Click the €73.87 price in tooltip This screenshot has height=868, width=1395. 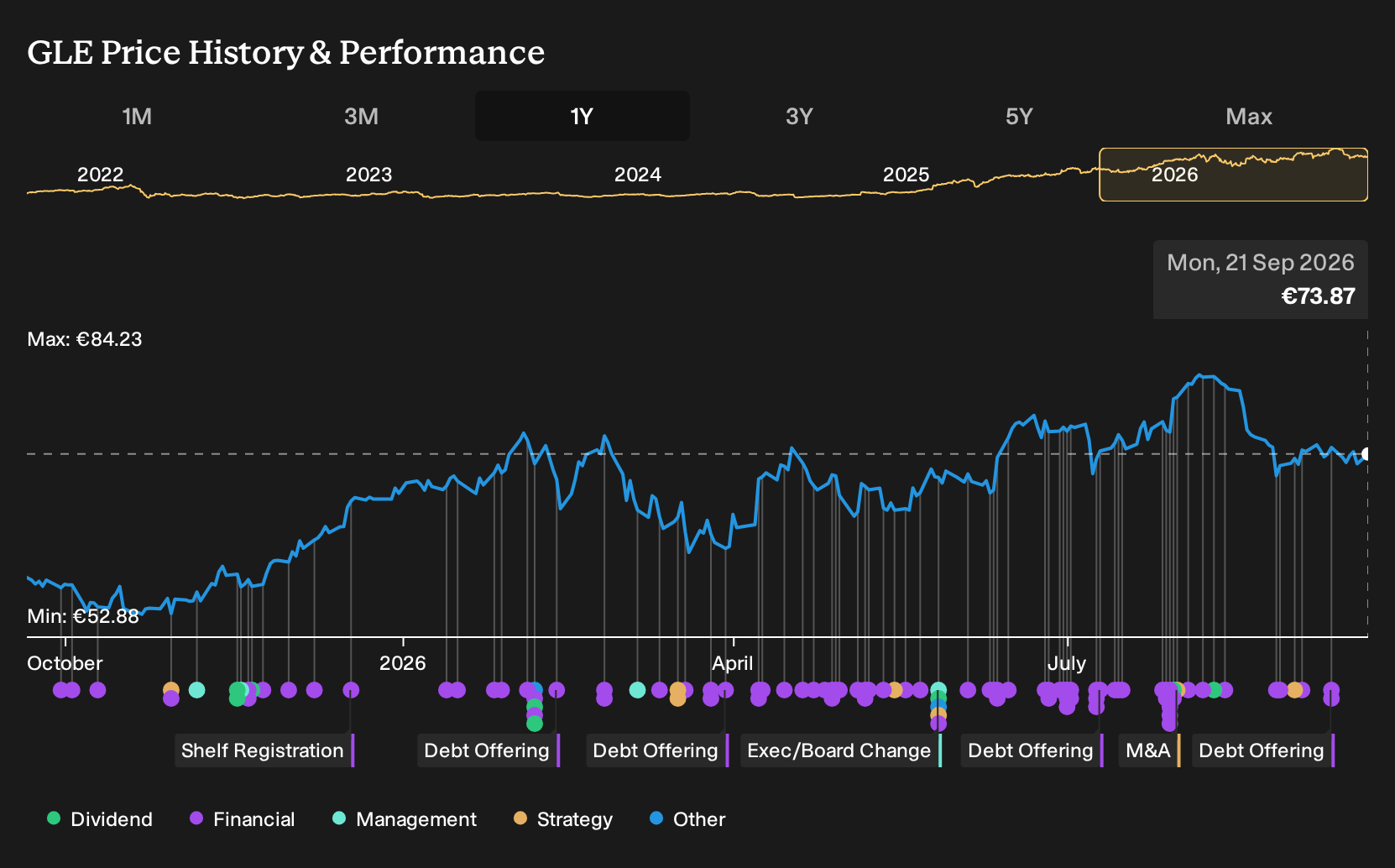click(1318, 296)
